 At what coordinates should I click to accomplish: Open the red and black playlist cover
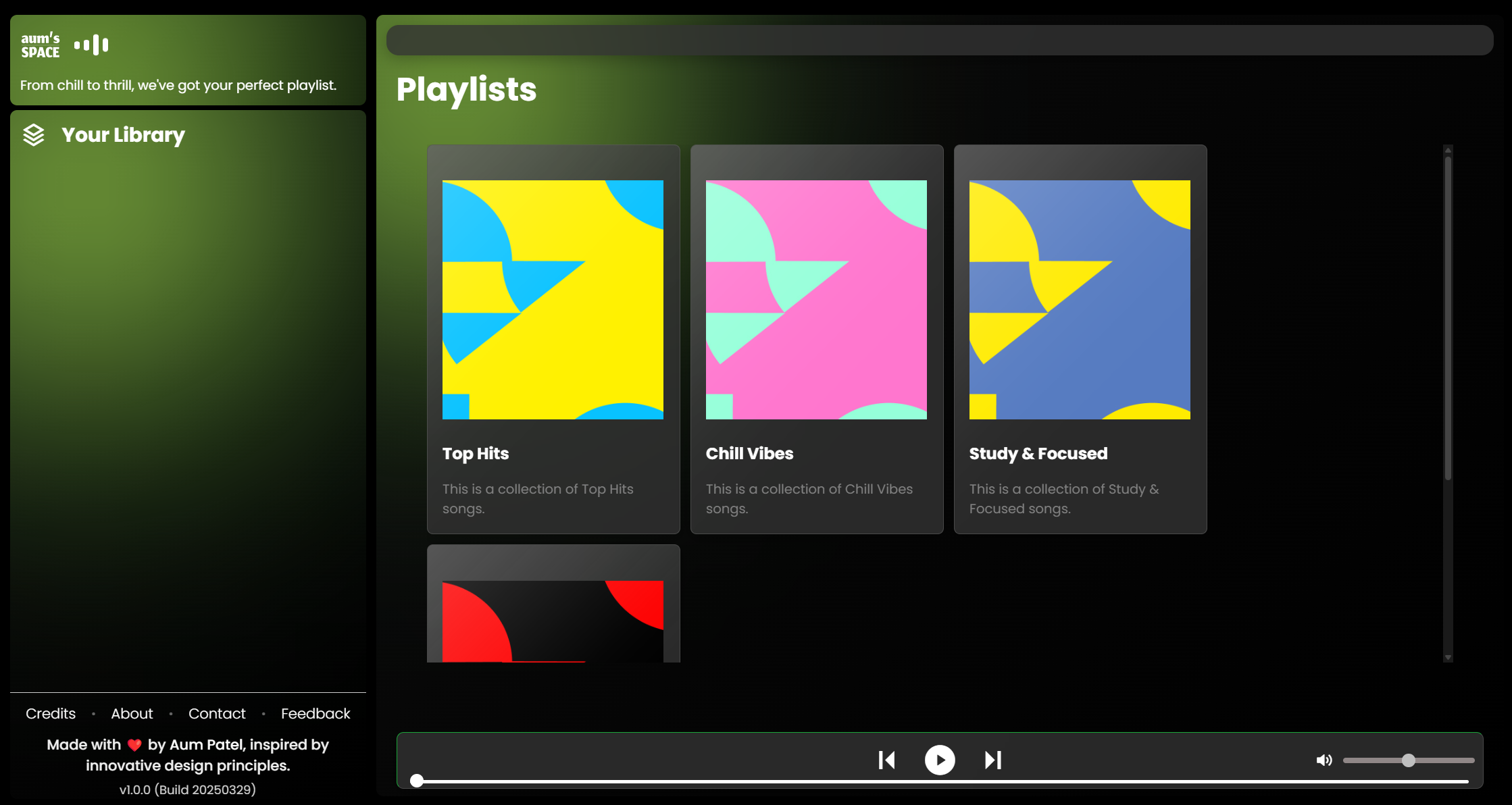[553, 621]
